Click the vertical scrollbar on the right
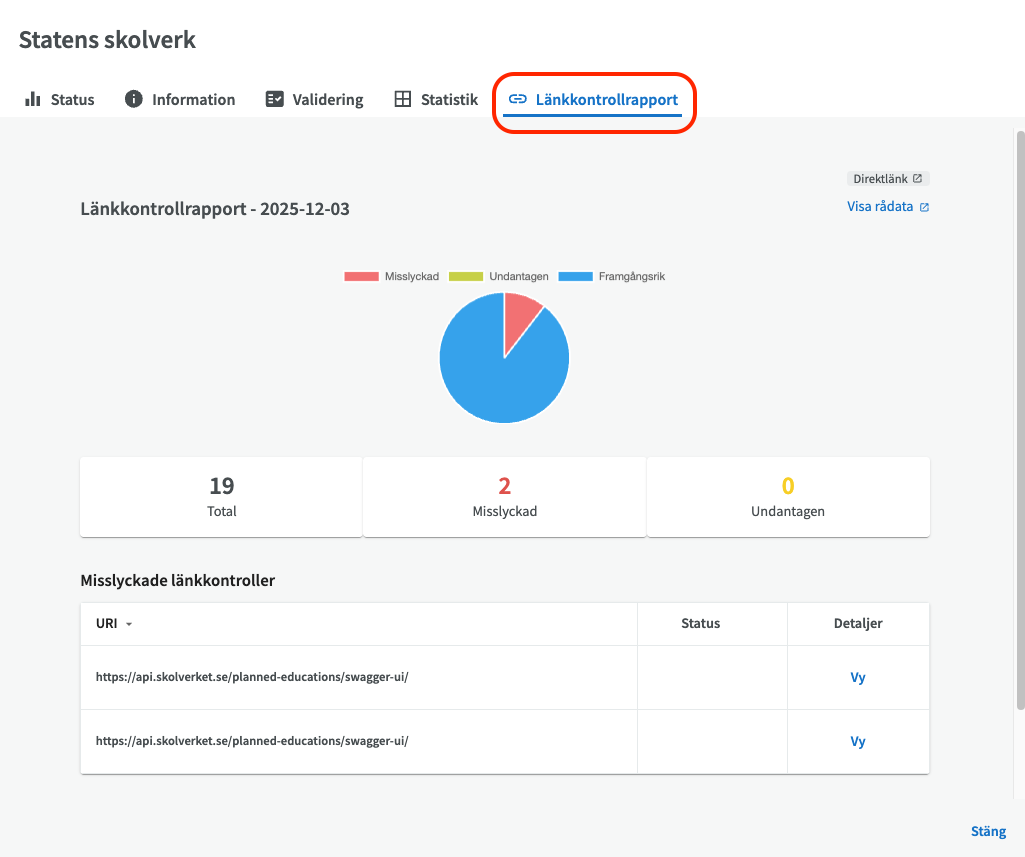 tap(1019, 420)
